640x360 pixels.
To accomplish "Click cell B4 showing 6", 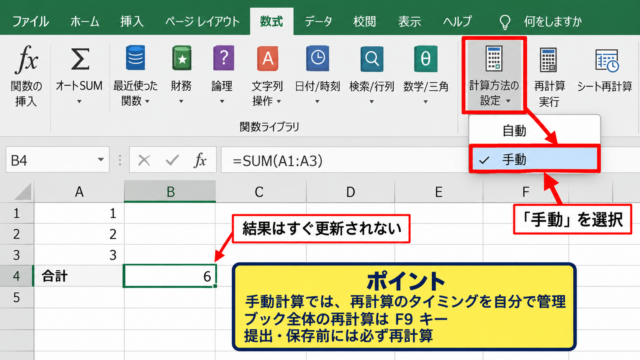I will point(170,276).
